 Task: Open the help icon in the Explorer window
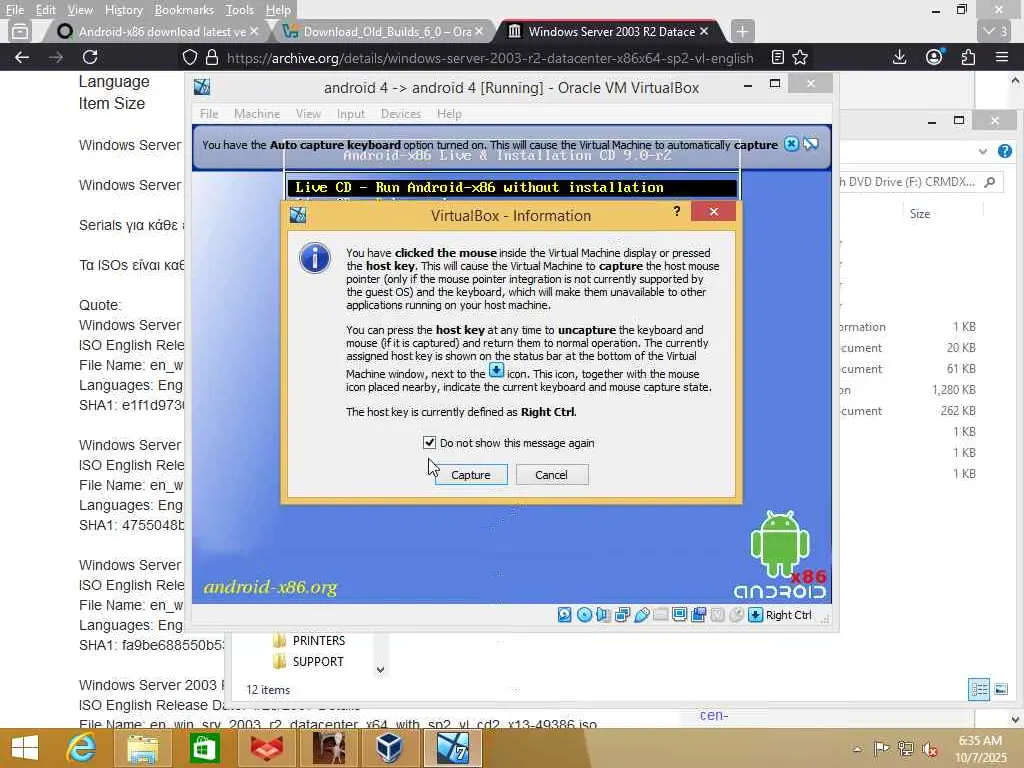[1004, 152]
